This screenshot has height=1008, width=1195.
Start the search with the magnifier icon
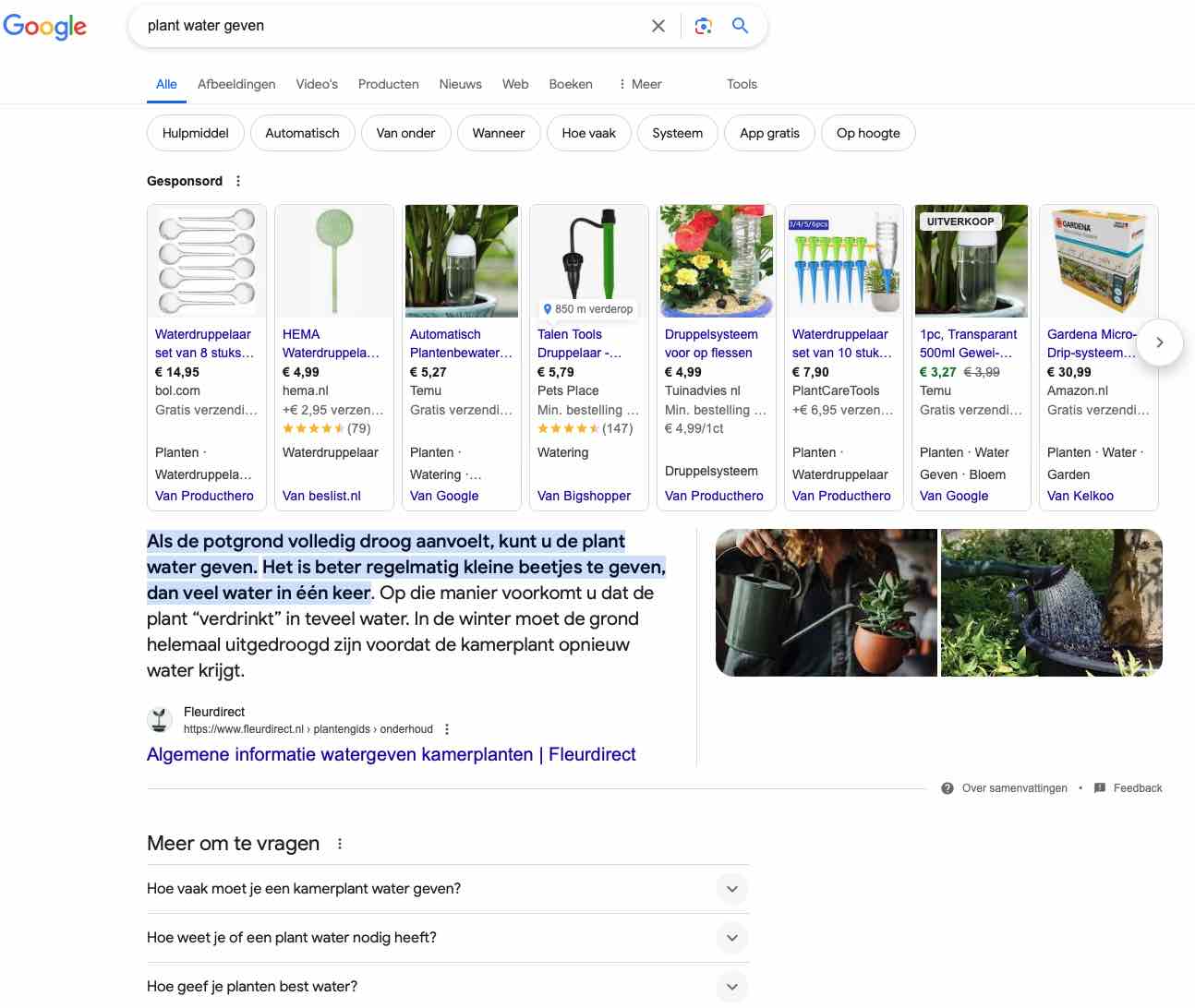[x=739, y=26]
